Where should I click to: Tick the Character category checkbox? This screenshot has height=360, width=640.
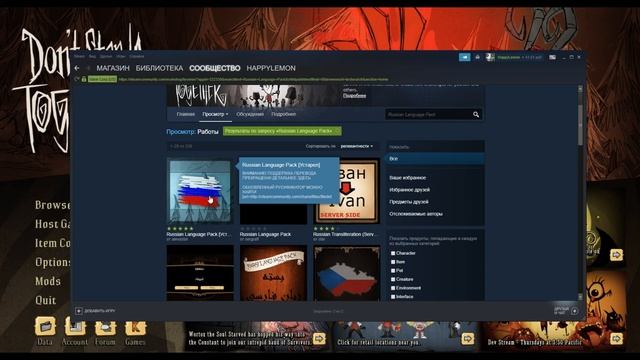[393, 253]
